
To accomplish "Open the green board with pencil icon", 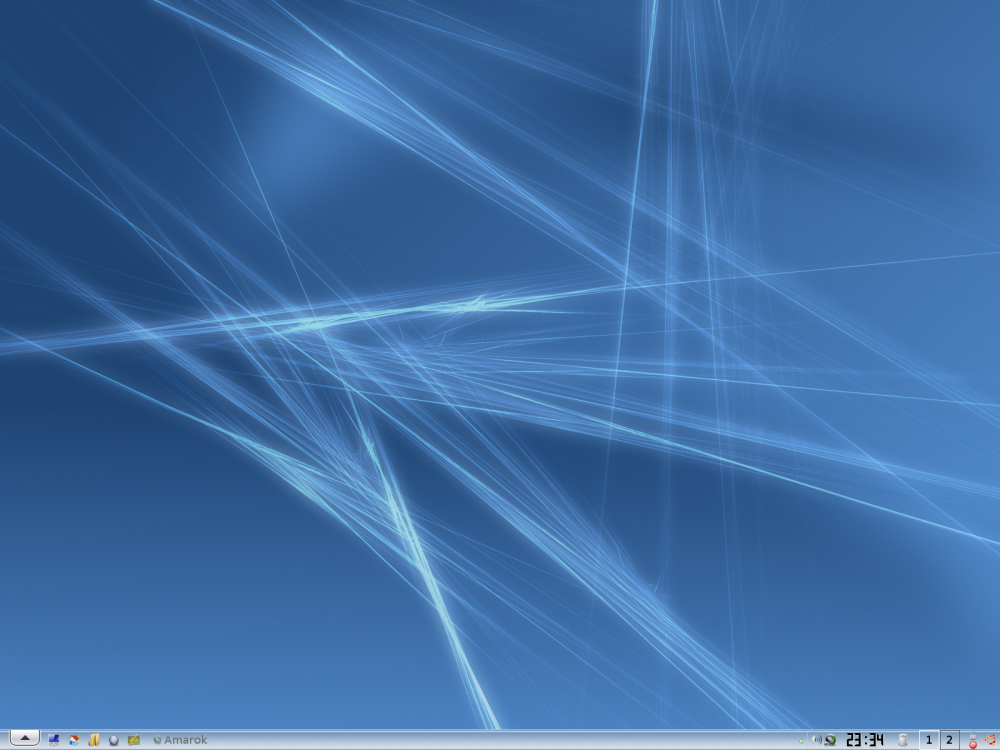I will pyautogui.click(x=134, y=740).
